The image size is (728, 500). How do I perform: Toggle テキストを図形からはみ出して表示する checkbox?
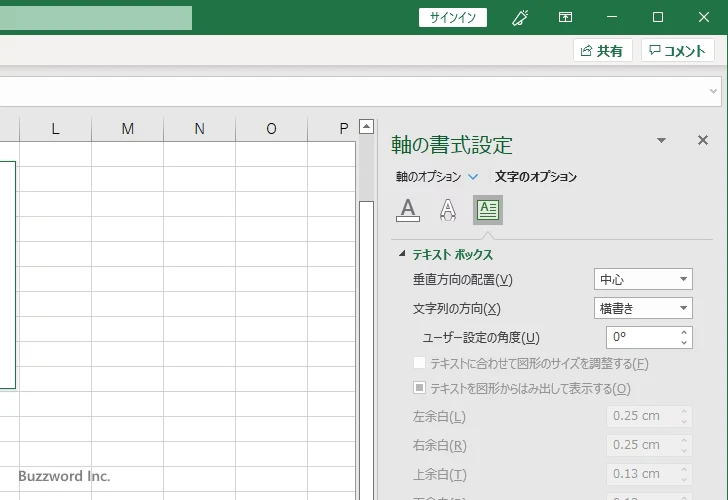[419, 388]
